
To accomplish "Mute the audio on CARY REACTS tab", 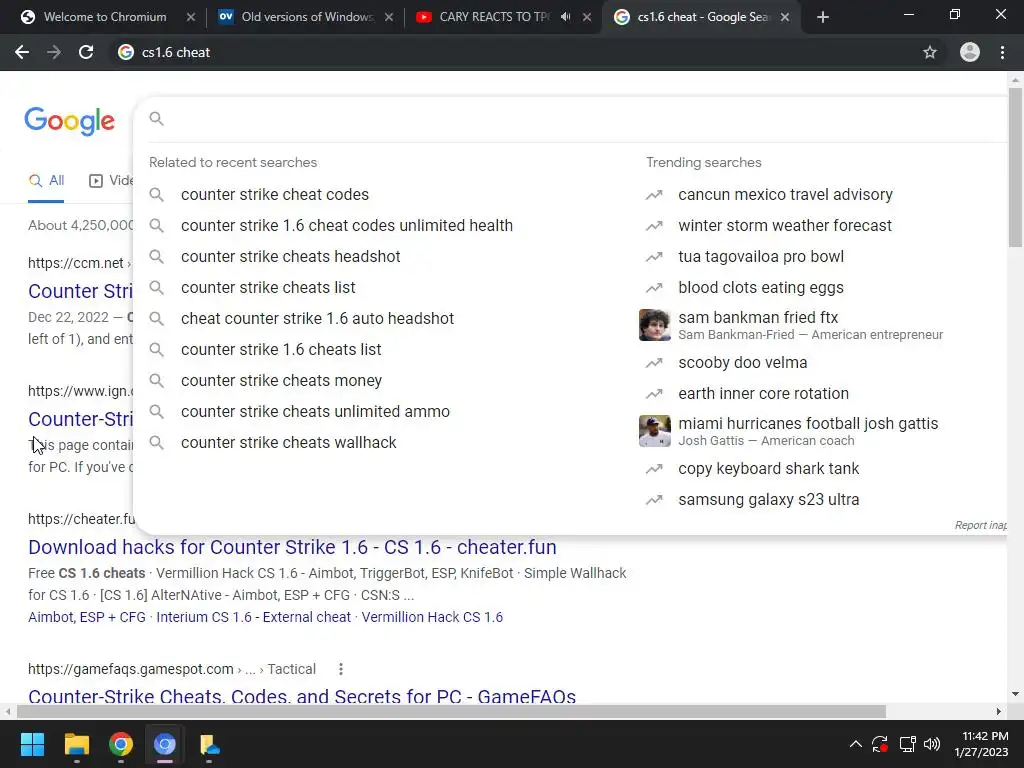I will (x=566, y=17).
